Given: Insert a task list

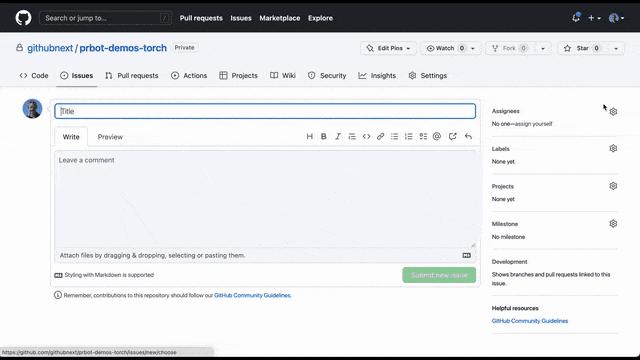Looking at the screenshot, I should (x=423, y=136).
